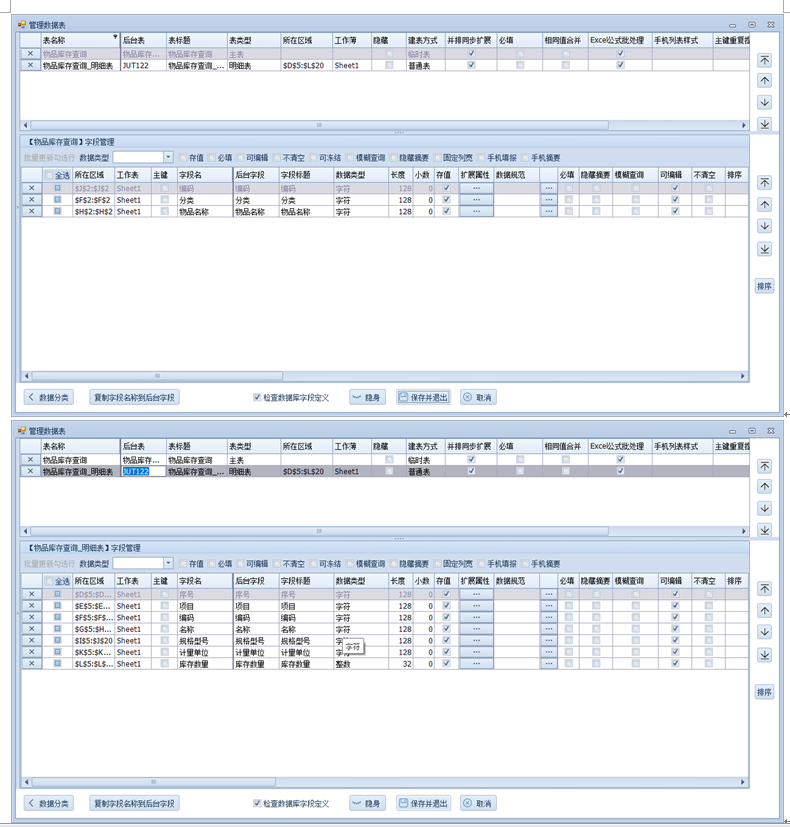
Task: Toggle 检查数据库字段定义 checkbox in the upper window
Action: (257, 397)
